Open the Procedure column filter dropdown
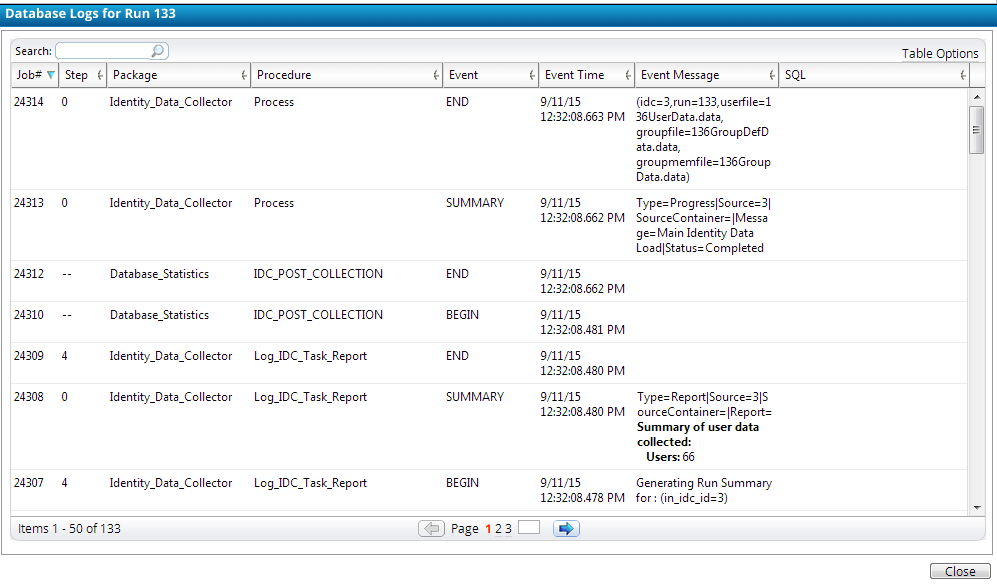Image resolution: width=997 pixels, height=586 pixels. pos(436,74)
